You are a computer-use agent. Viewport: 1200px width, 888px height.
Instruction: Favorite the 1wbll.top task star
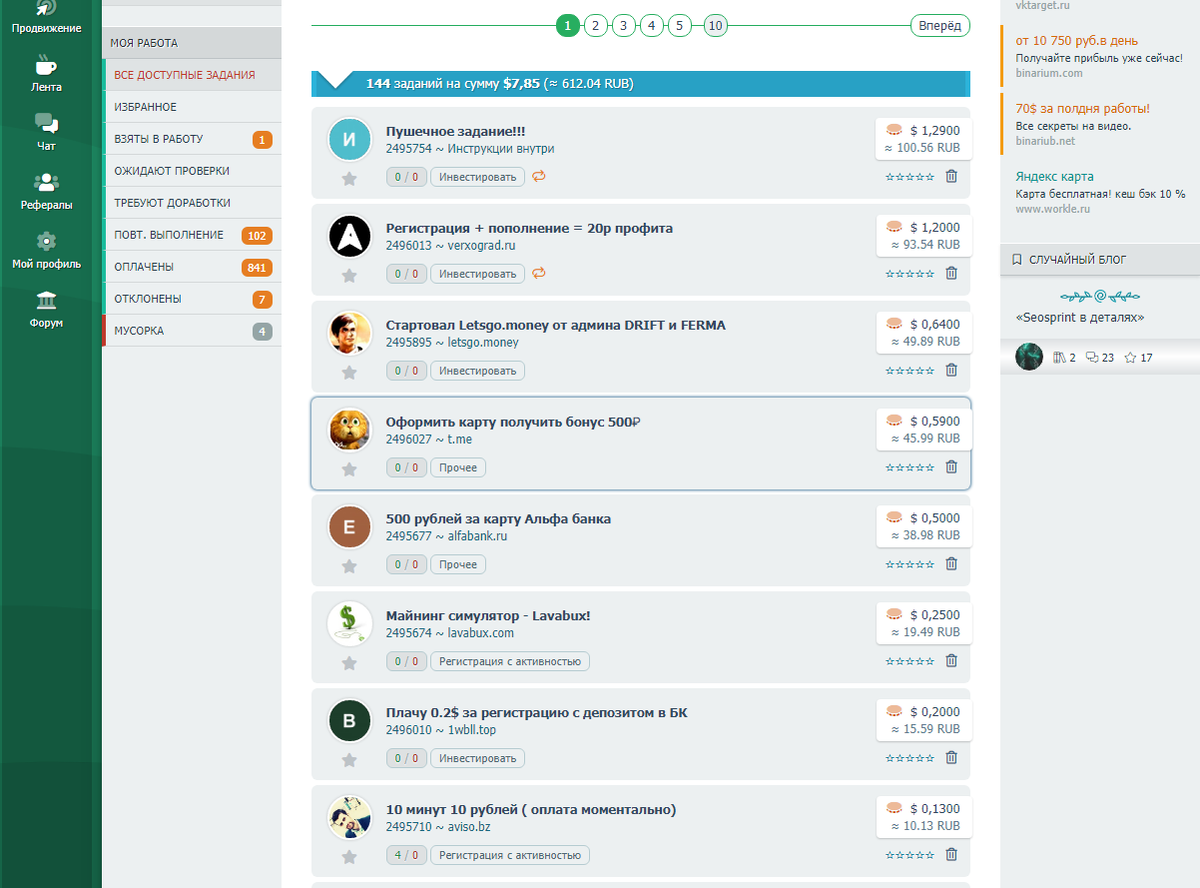[x=349, y=760]
